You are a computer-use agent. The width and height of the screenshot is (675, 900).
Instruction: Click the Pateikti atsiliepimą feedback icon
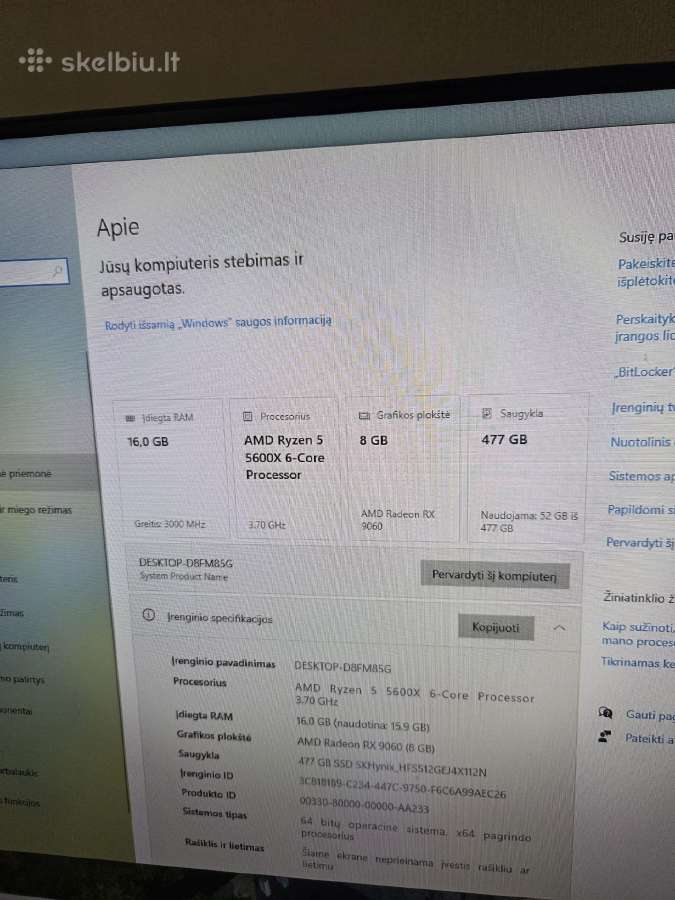click(604, 736)
